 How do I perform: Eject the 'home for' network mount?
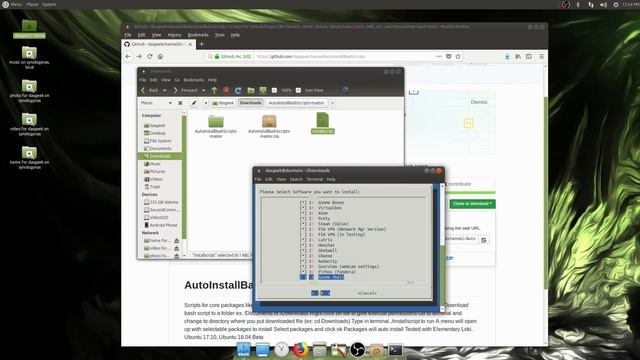tap(177, 240)
